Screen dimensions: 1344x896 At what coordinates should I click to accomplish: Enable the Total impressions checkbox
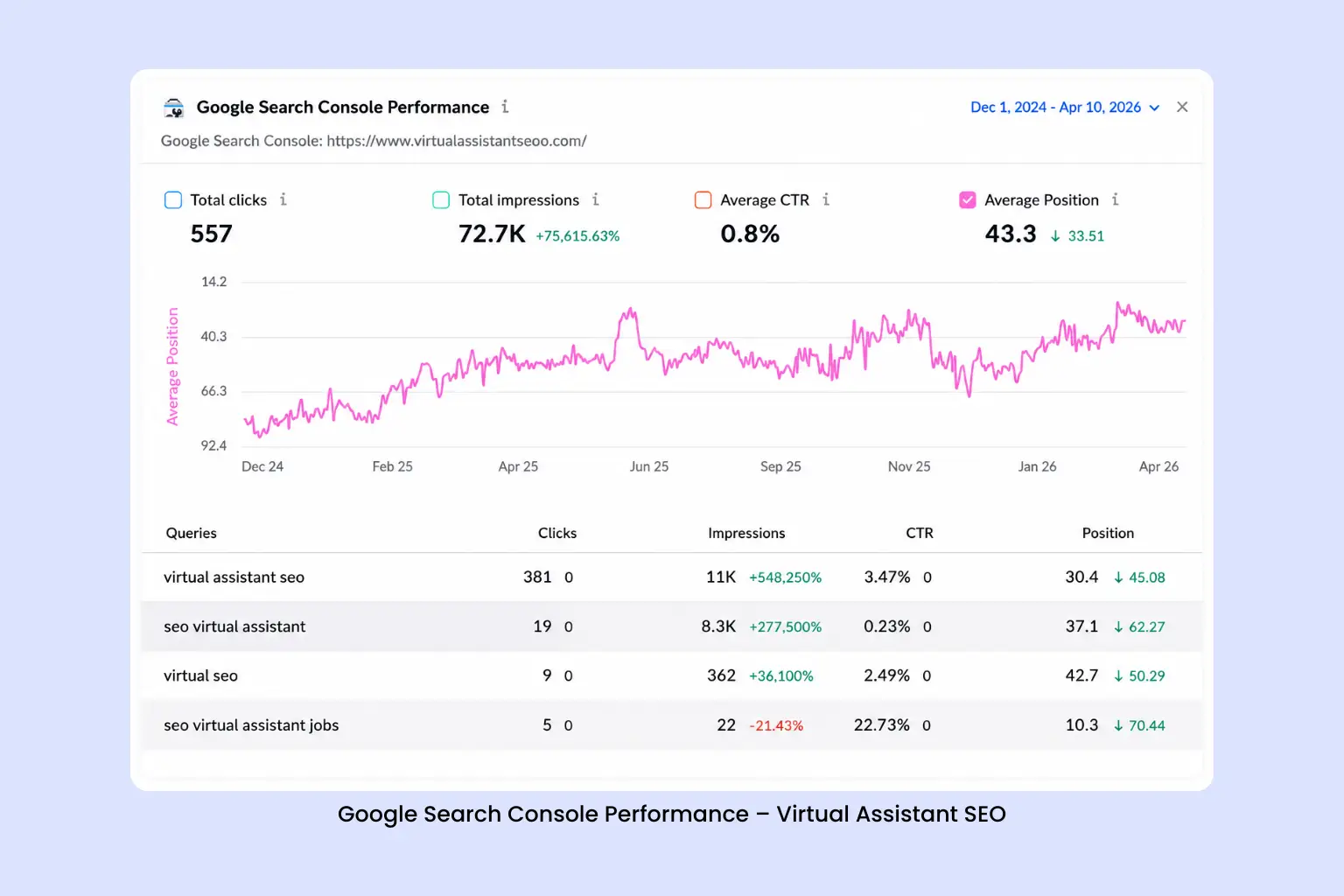[x=441, y=200]
